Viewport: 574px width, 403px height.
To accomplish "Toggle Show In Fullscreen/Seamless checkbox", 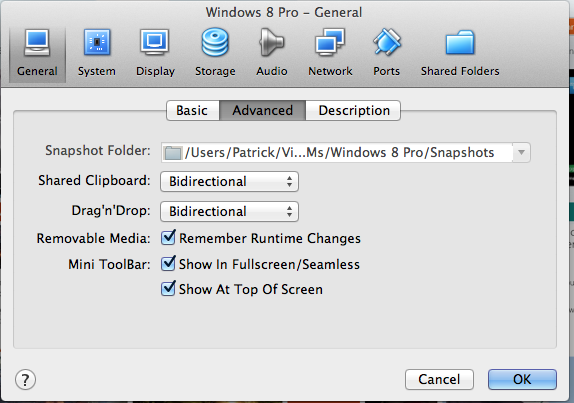I will [168, 264].
